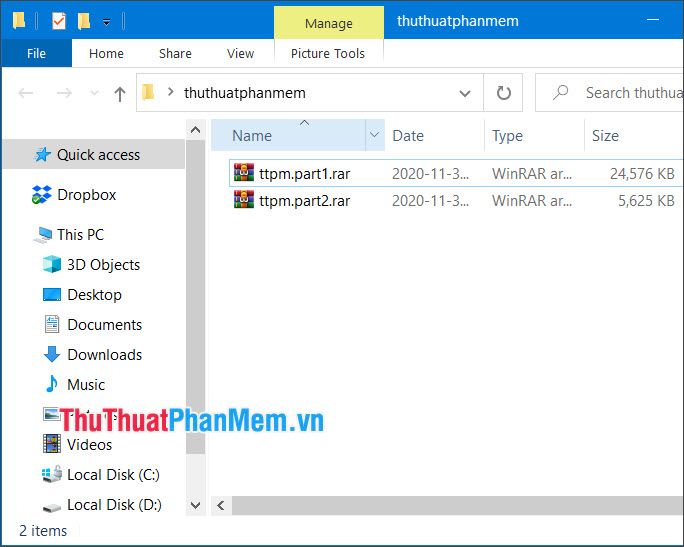Click the Dropbox icon
Image resolution: width=684 pixels, height=547 pixels.
coord(41,195)
